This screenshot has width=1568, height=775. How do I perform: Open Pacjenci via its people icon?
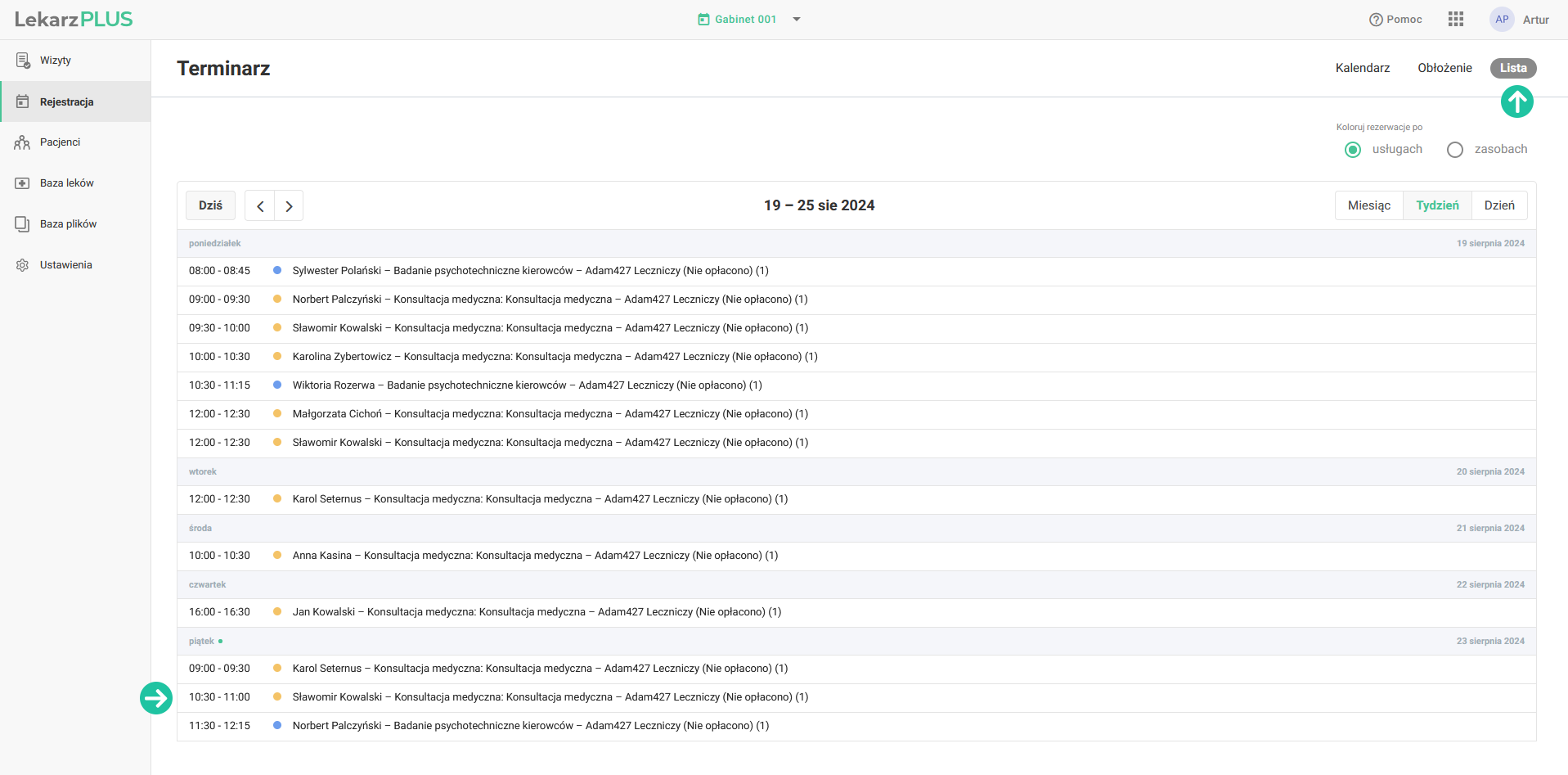[x=22, y=142]
